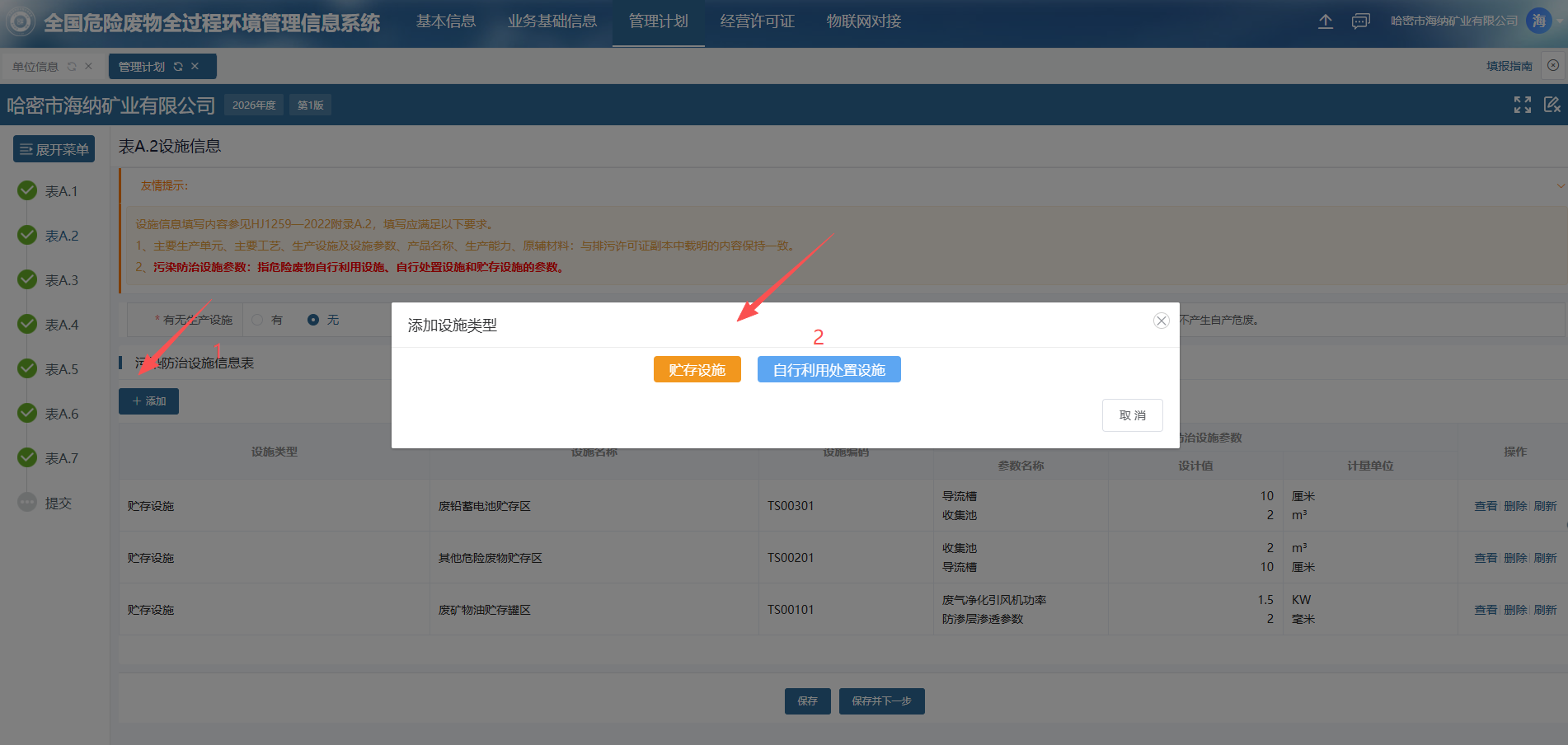Open the messages chat icon
Image resolution: width=1568 pixels, height=745 pixels.
coord(1360,21)
